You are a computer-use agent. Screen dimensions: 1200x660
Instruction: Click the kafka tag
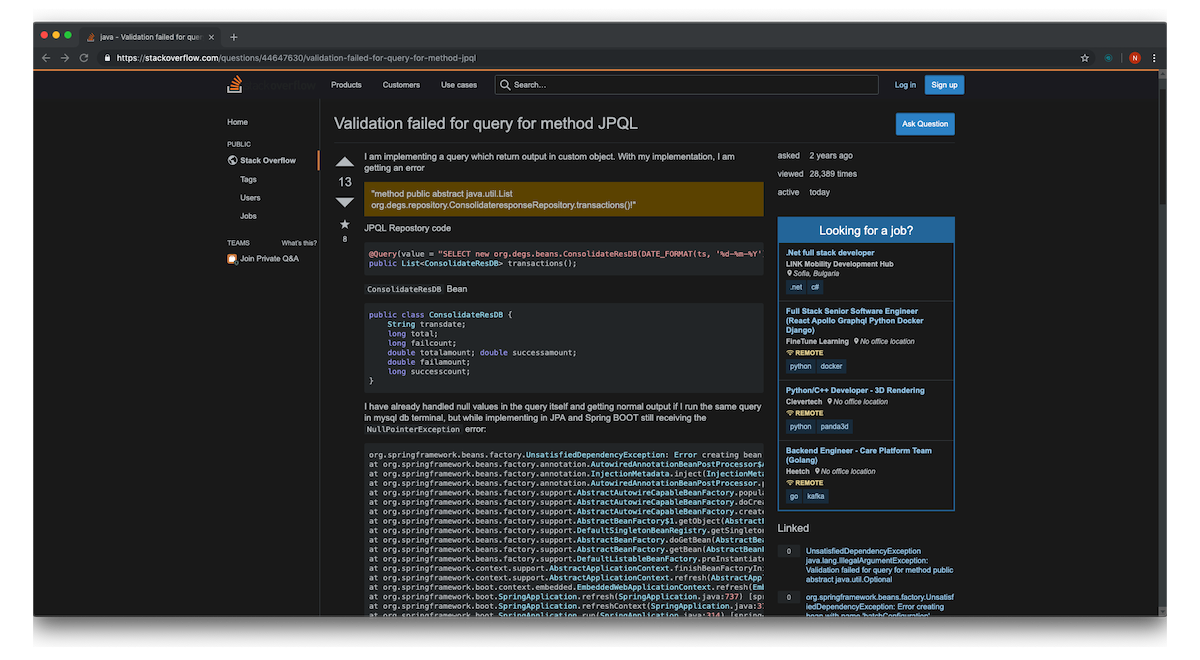point(816,496)
